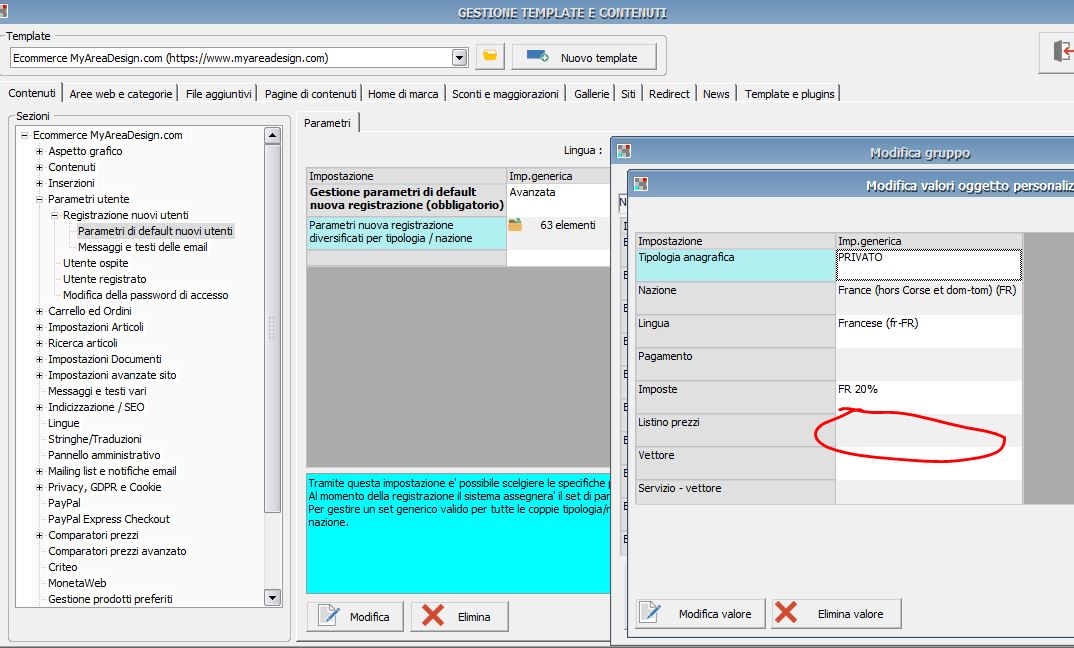Image resolution: width=1074 pixels, height=648 pixels.
Task: Expand Aspetto grafico tree node
Action: [40, 151]
